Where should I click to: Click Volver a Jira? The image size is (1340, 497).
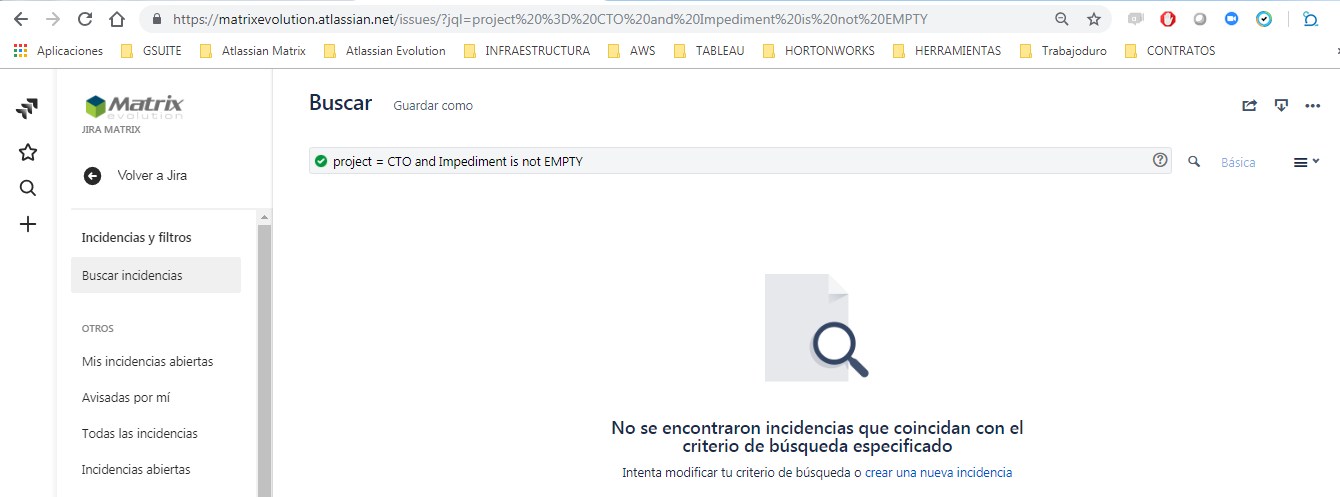(152, 176)
